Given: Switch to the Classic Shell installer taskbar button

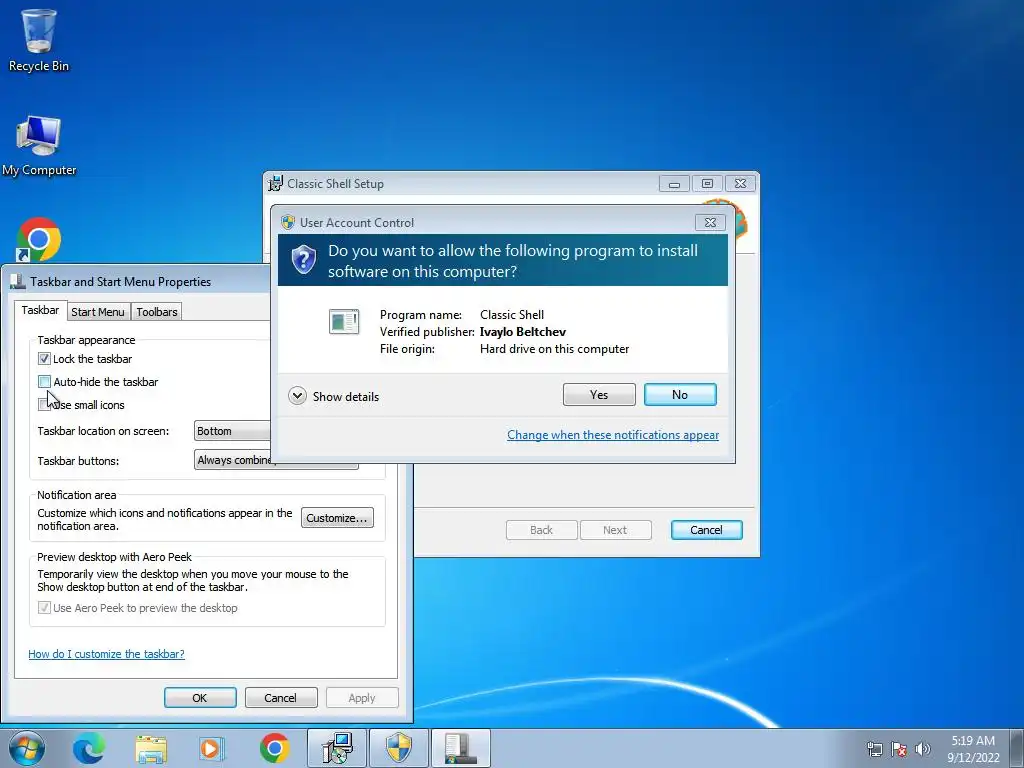Looking at the screenshot, I should tap(337, 748).
